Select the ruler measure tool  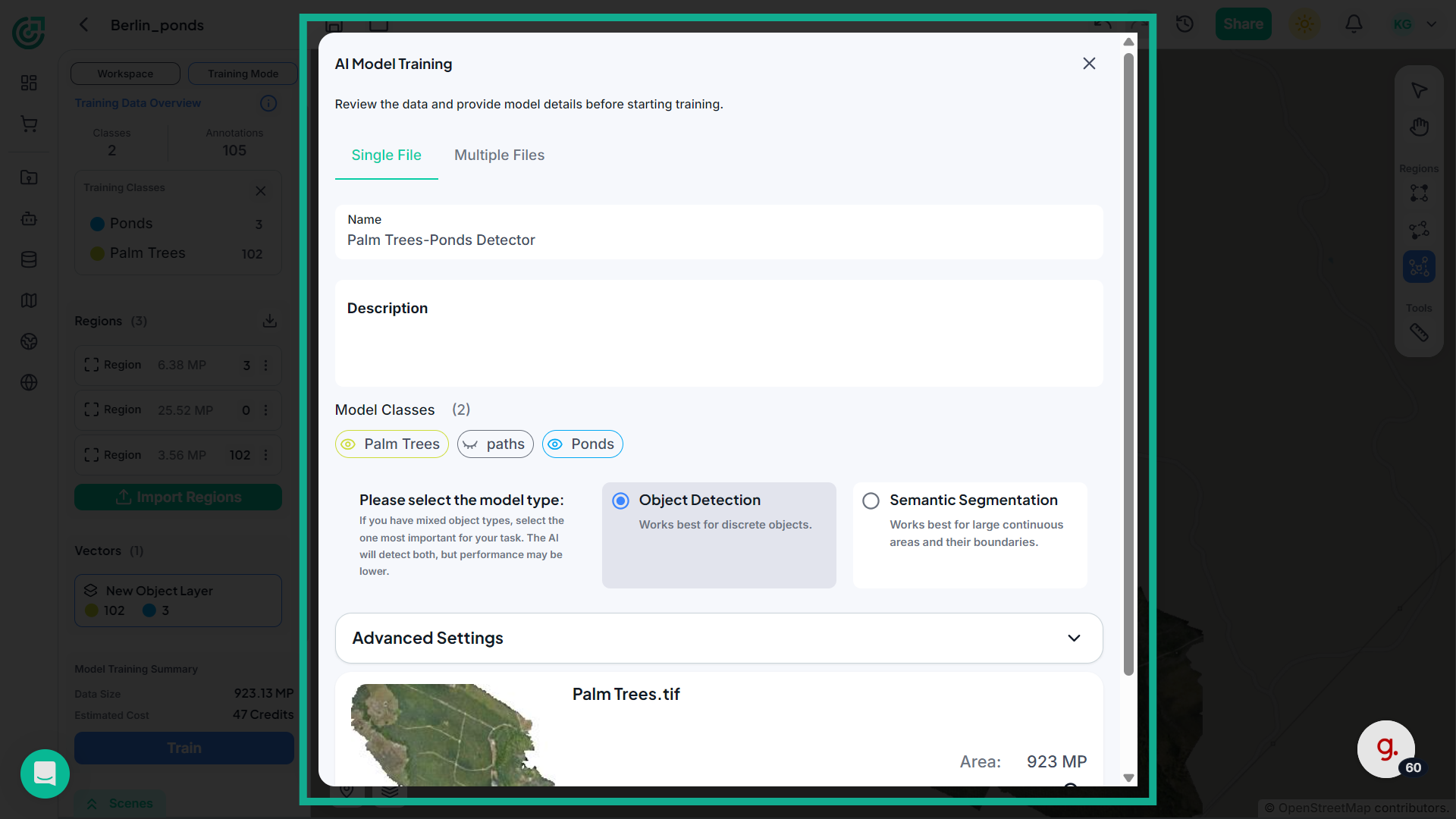[x=1419, y=332]
